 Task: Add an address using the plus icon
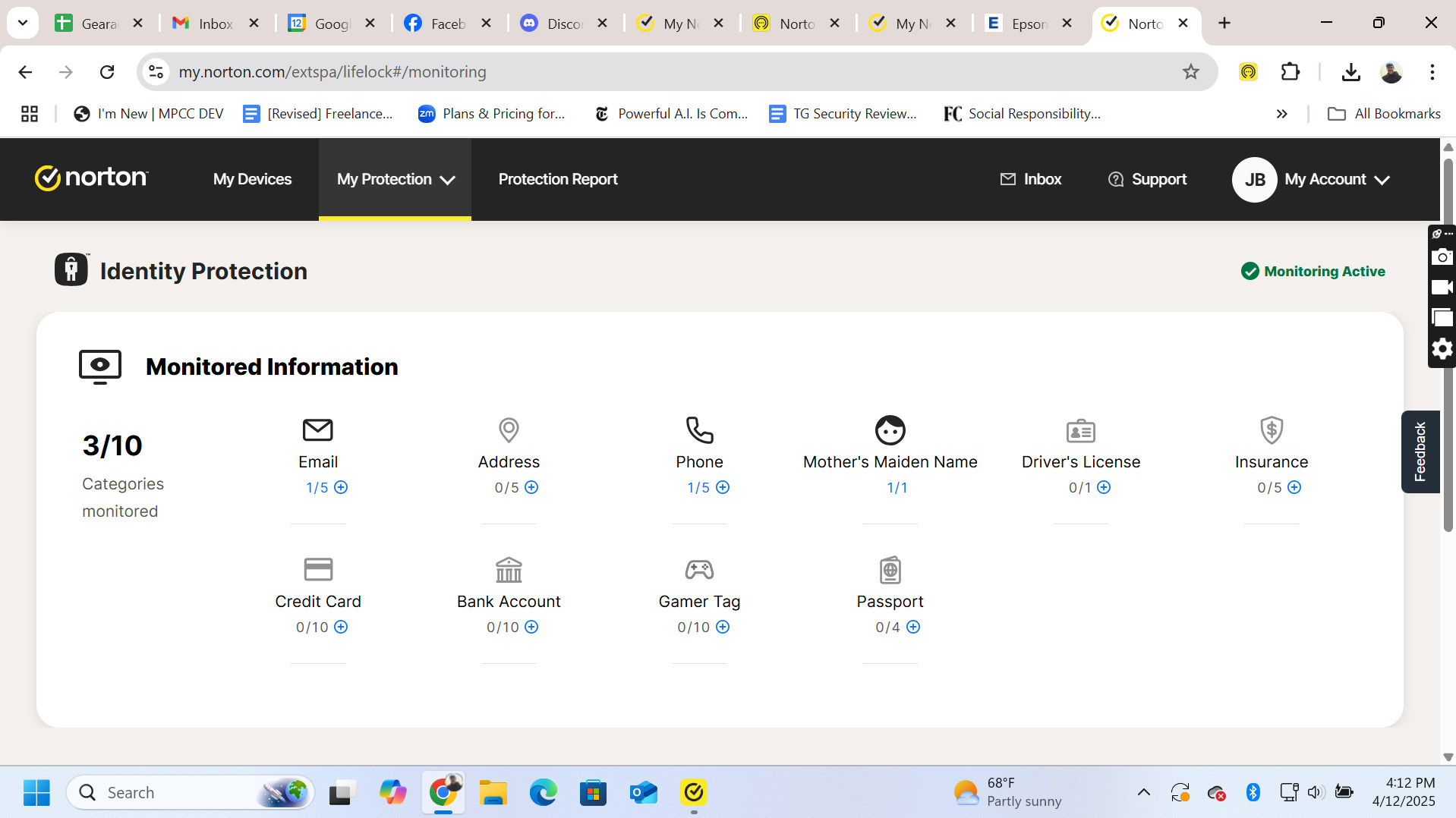531,487
